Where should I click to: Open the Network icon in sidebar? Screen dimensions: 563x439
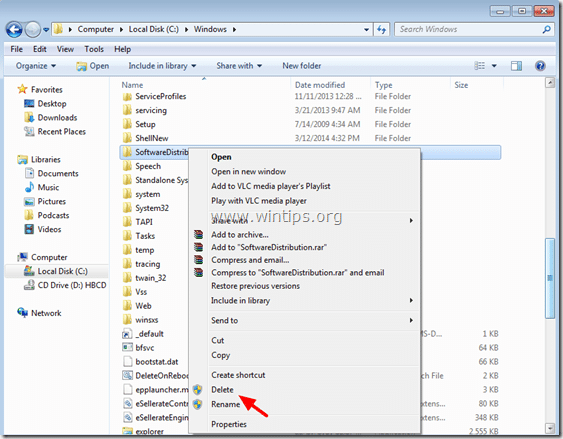[22, 313]
